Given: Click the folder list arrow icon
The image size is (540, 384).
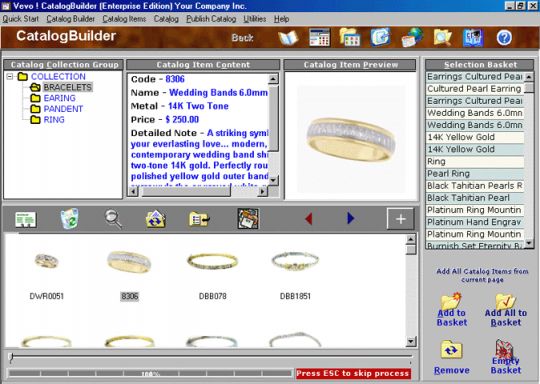Looking at the screenshot, I should click(199, 219).
